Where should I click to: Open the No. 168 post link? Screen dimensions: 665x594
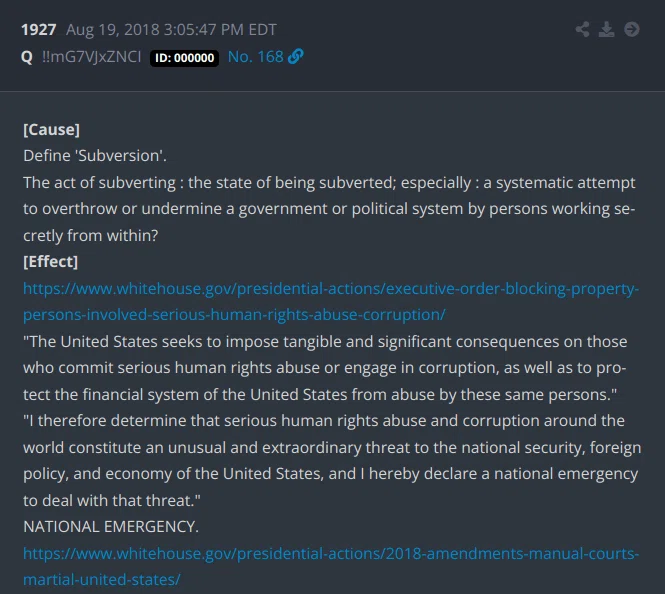coord(255,57)
